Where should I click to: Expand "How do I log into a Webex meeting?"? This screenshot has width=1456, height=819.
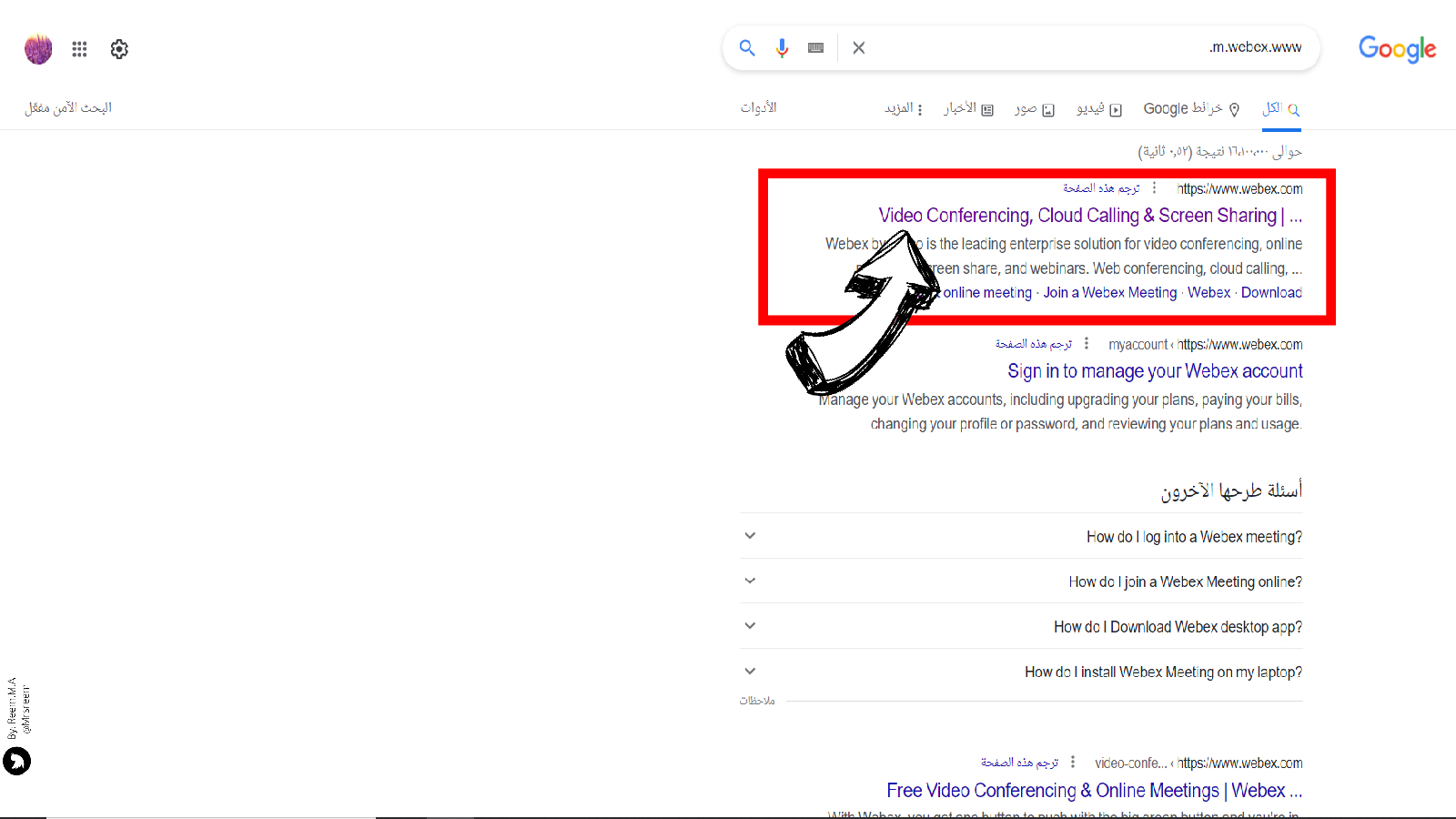750,536
